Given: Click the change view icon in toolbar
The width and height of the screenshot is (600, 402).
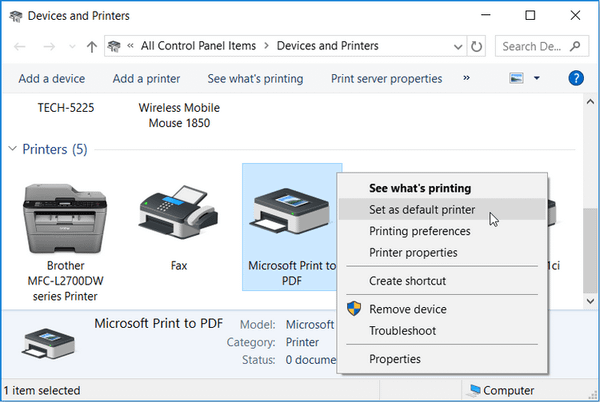Looking at the screenshot, I should tap(516, 78).
